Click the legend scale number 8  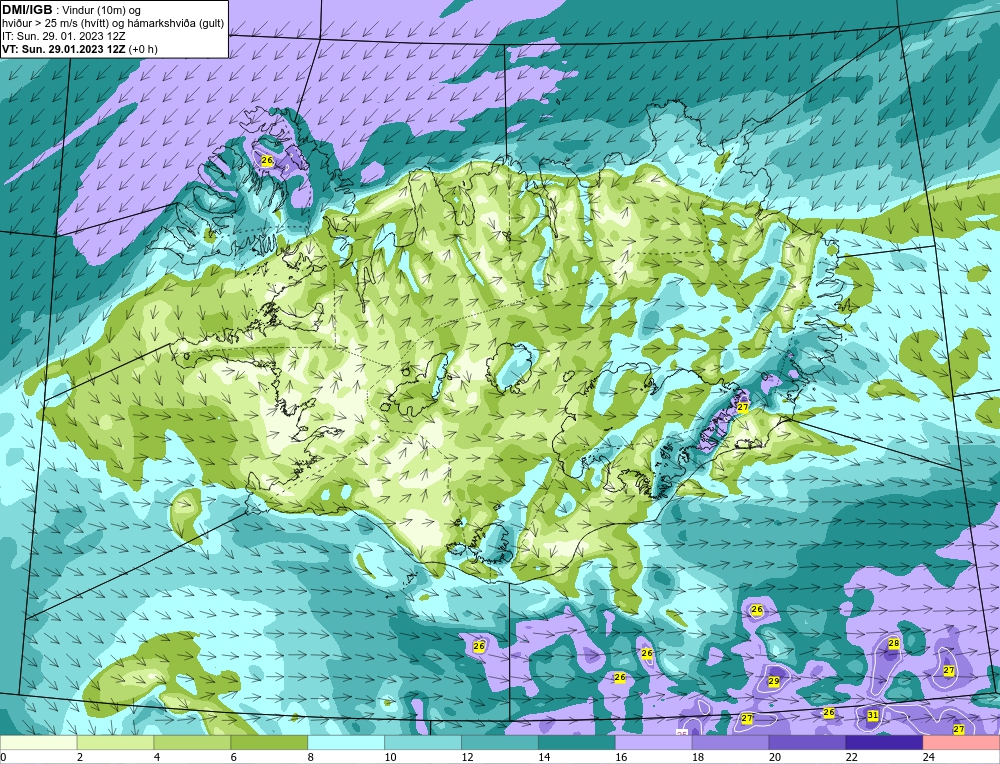pos(311,757)
